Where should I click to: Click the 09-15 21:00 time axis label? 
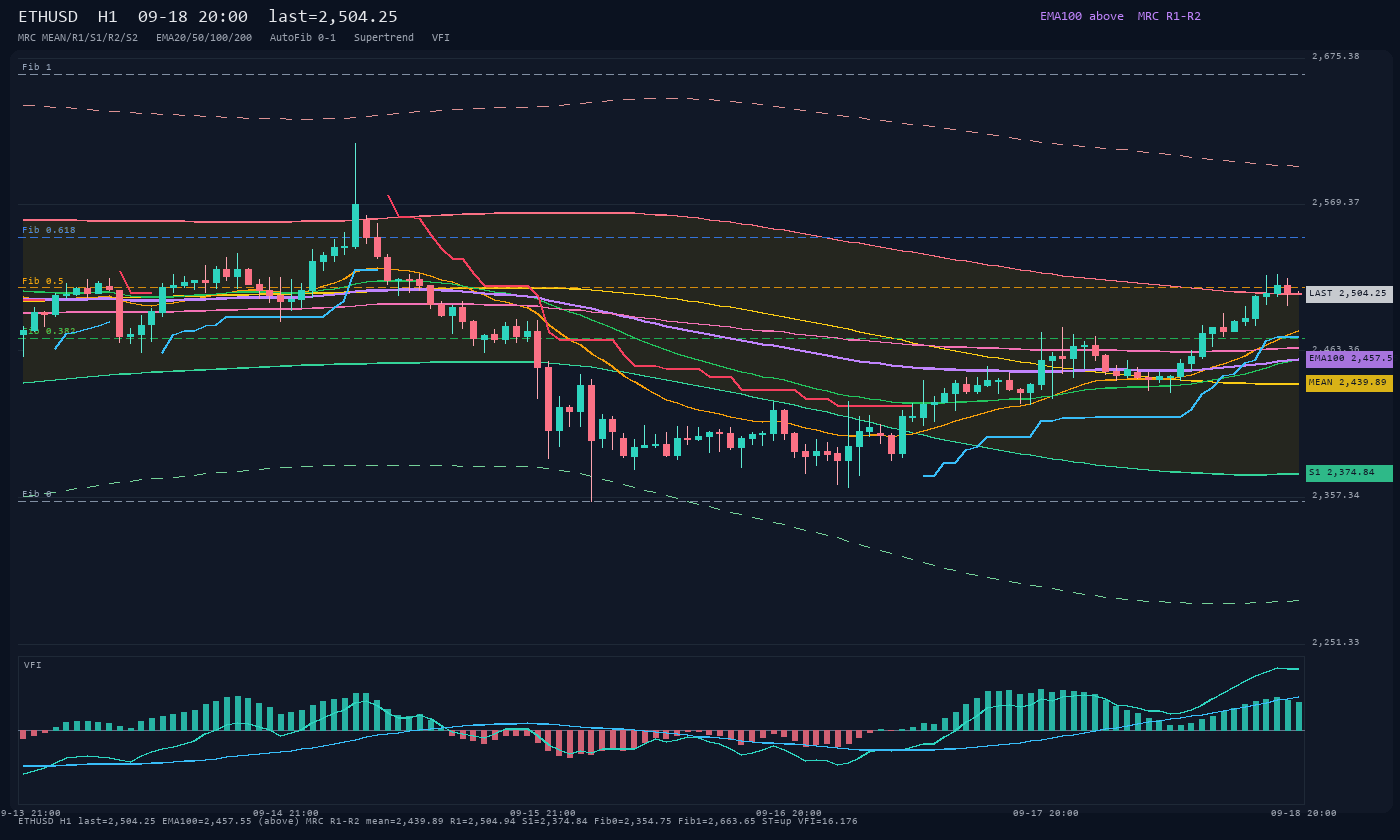(x=543, y=813)
